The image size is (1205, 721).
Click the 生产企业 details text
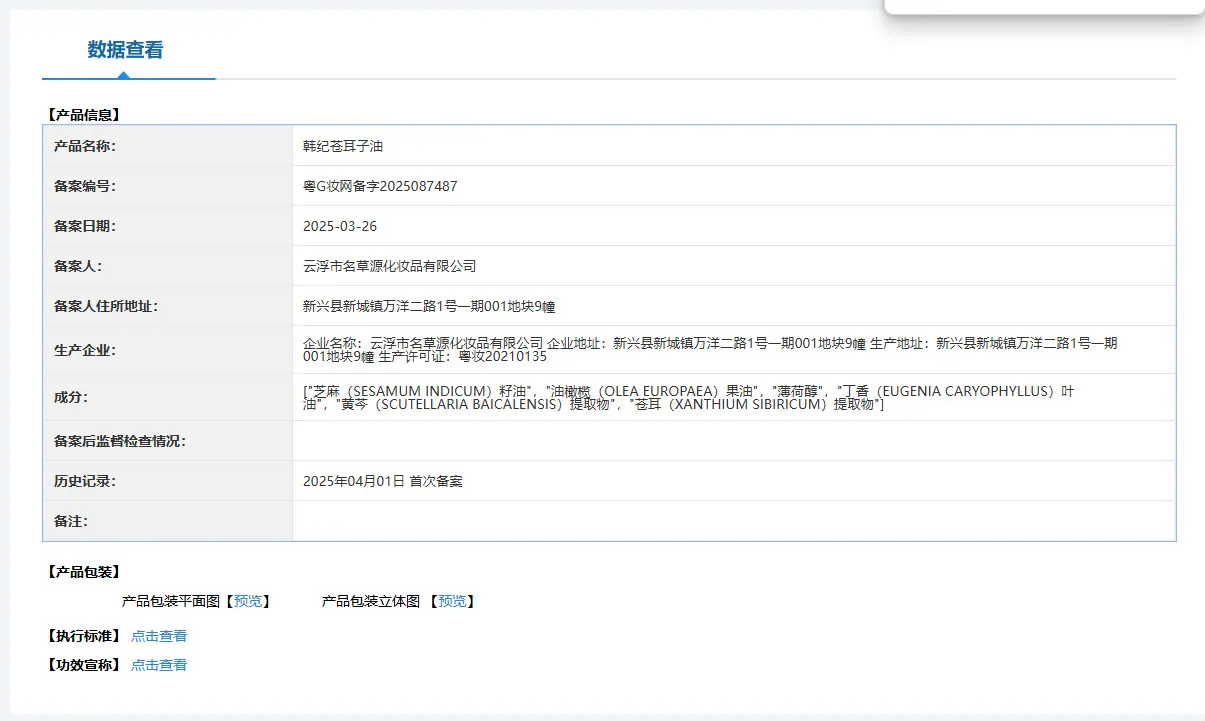(x=710, y=349)
